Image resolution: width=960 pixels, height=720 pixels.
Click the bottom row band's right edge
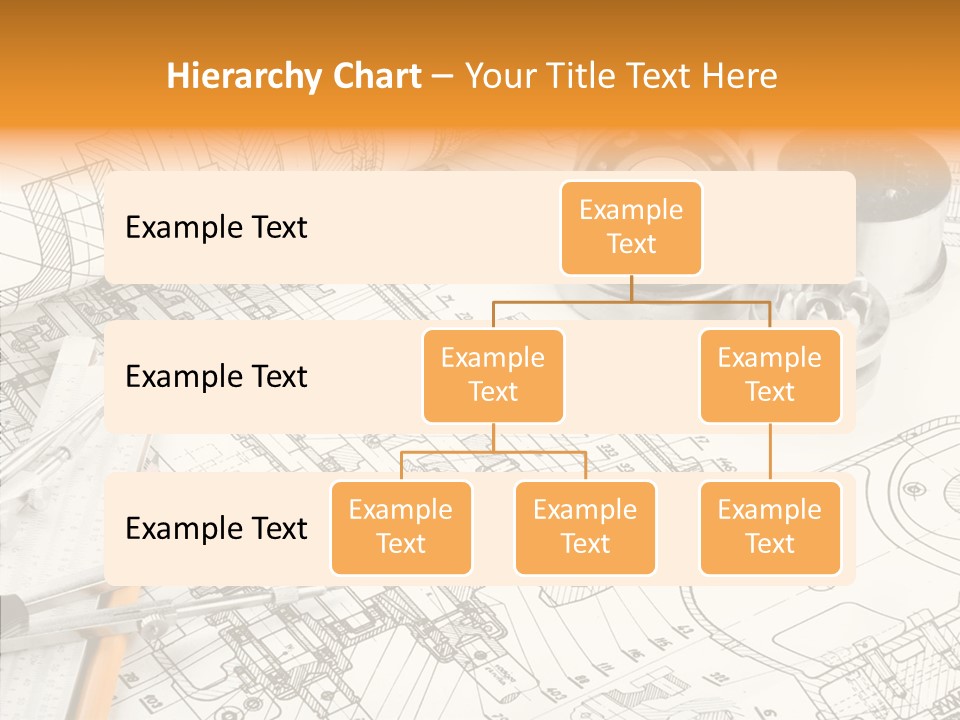click(849, 528)
